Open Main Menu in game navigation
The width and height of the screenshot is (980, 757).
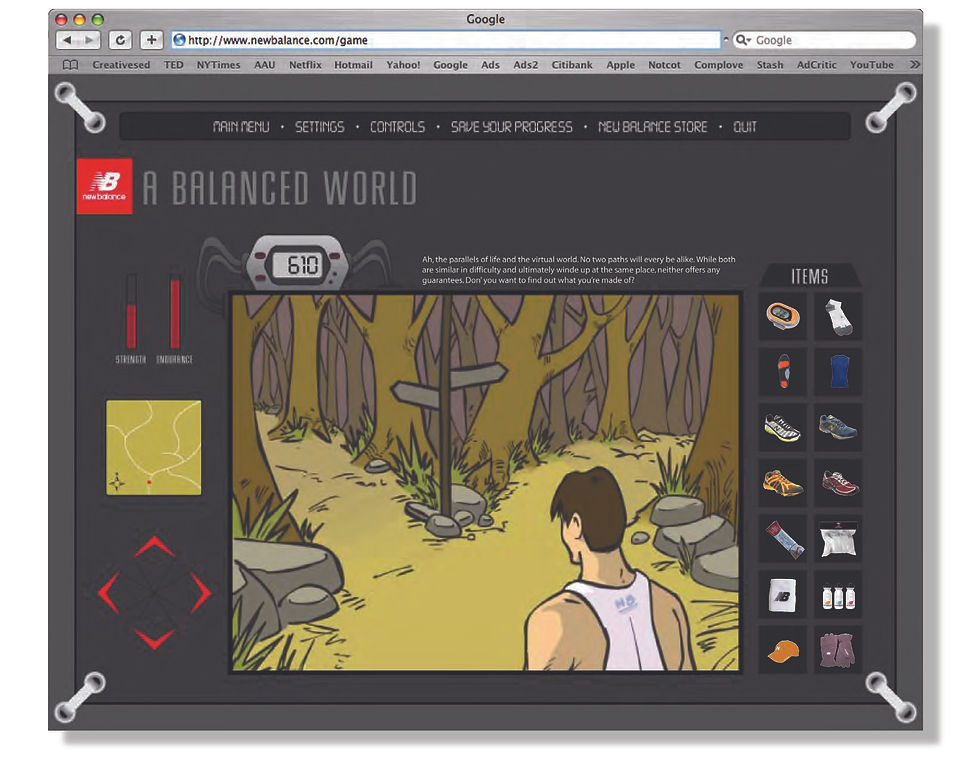[241, 127]
